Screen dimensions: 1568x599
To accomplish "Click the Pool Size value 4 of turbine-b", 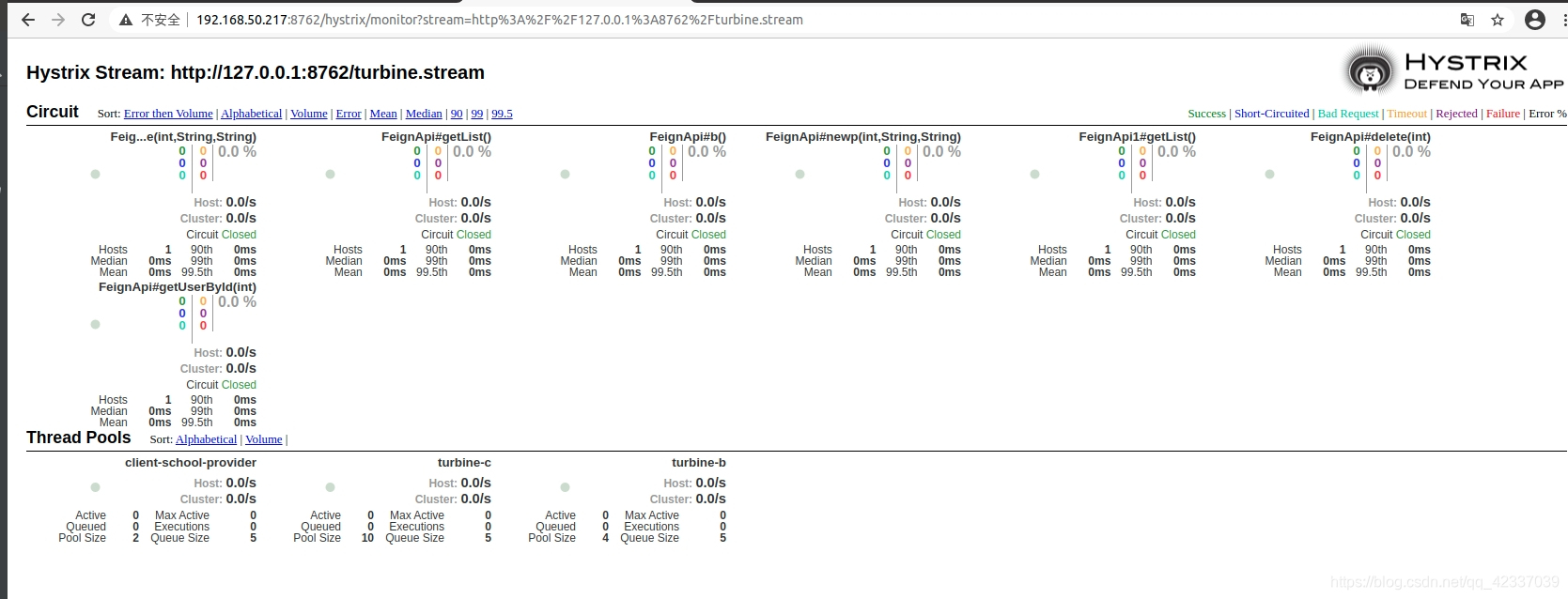I will tap(605, 538).
